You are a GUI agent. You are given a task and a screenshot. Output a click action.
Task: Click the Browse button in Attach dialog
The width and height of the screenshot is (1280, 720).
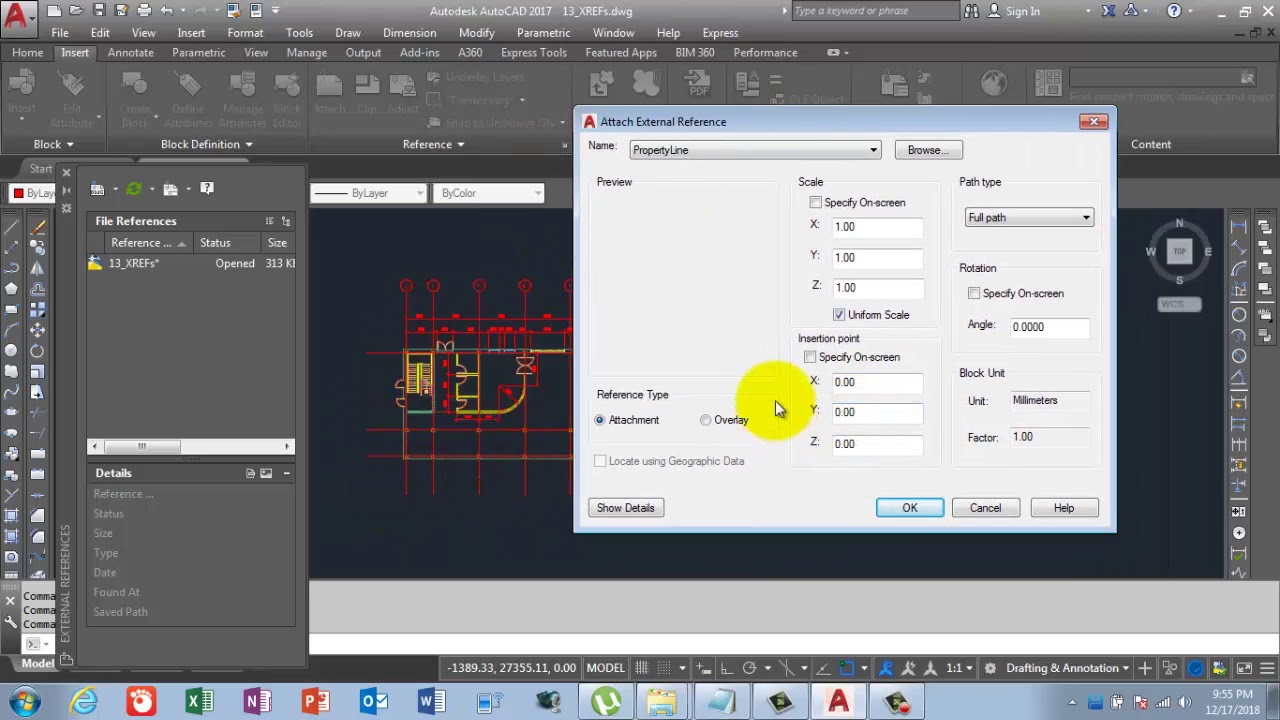click(x=929, y=150)
